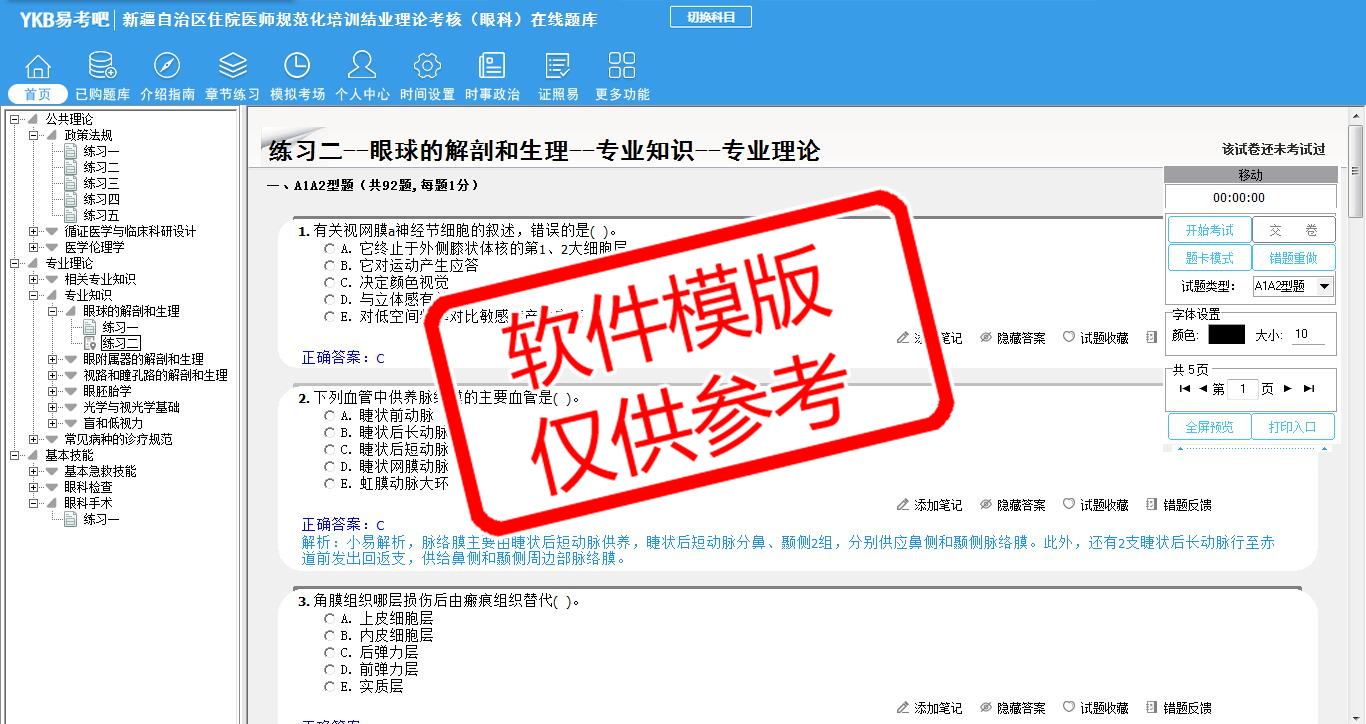The image size is (1366, 724).
Task: Open the 介绍指南 compass icon
Action: tap(167, 67)
